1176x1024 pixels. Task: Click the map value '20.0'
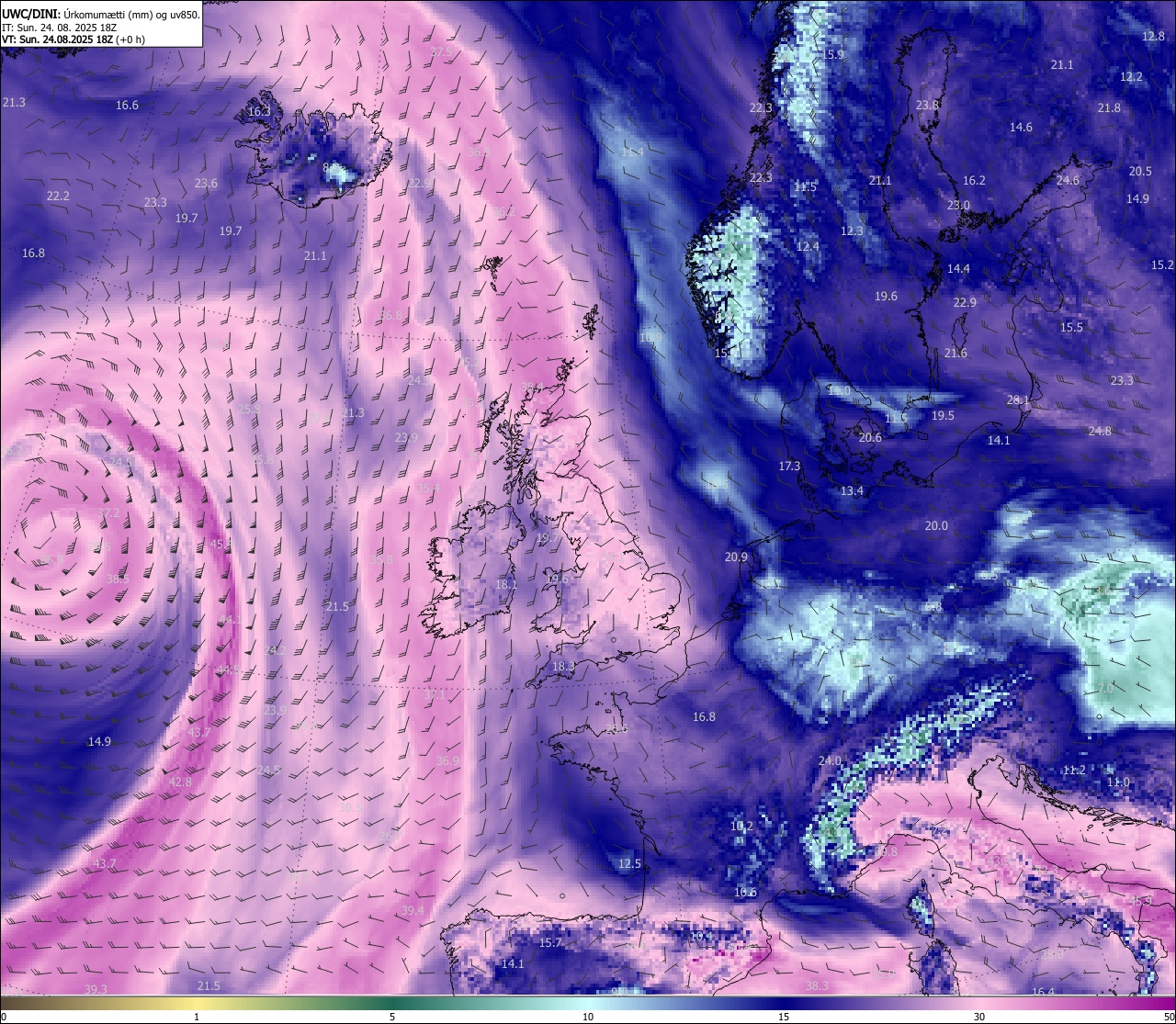coord(936,526)
